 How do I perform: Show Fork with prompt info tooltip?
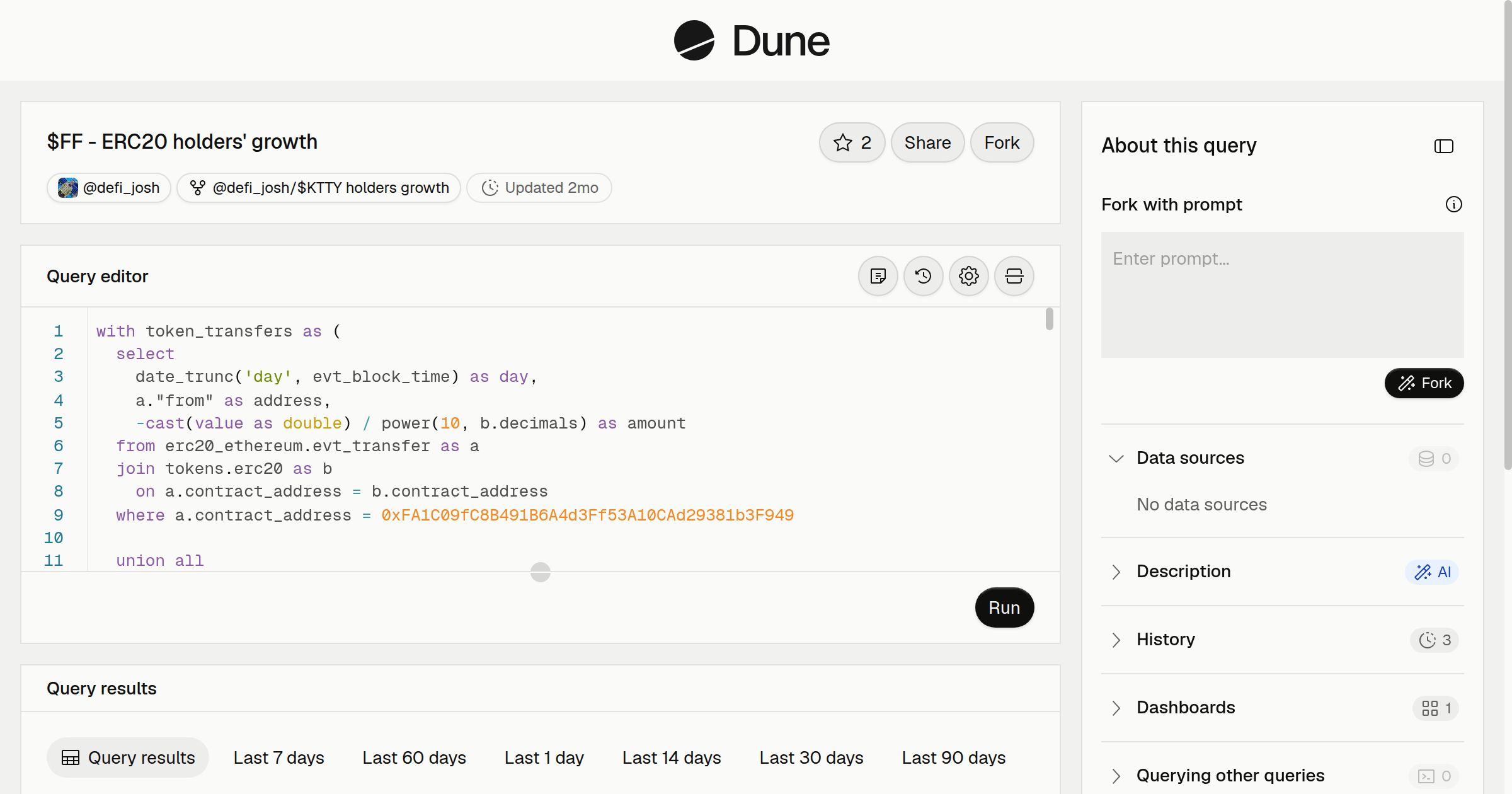[x=1453, y=204]
